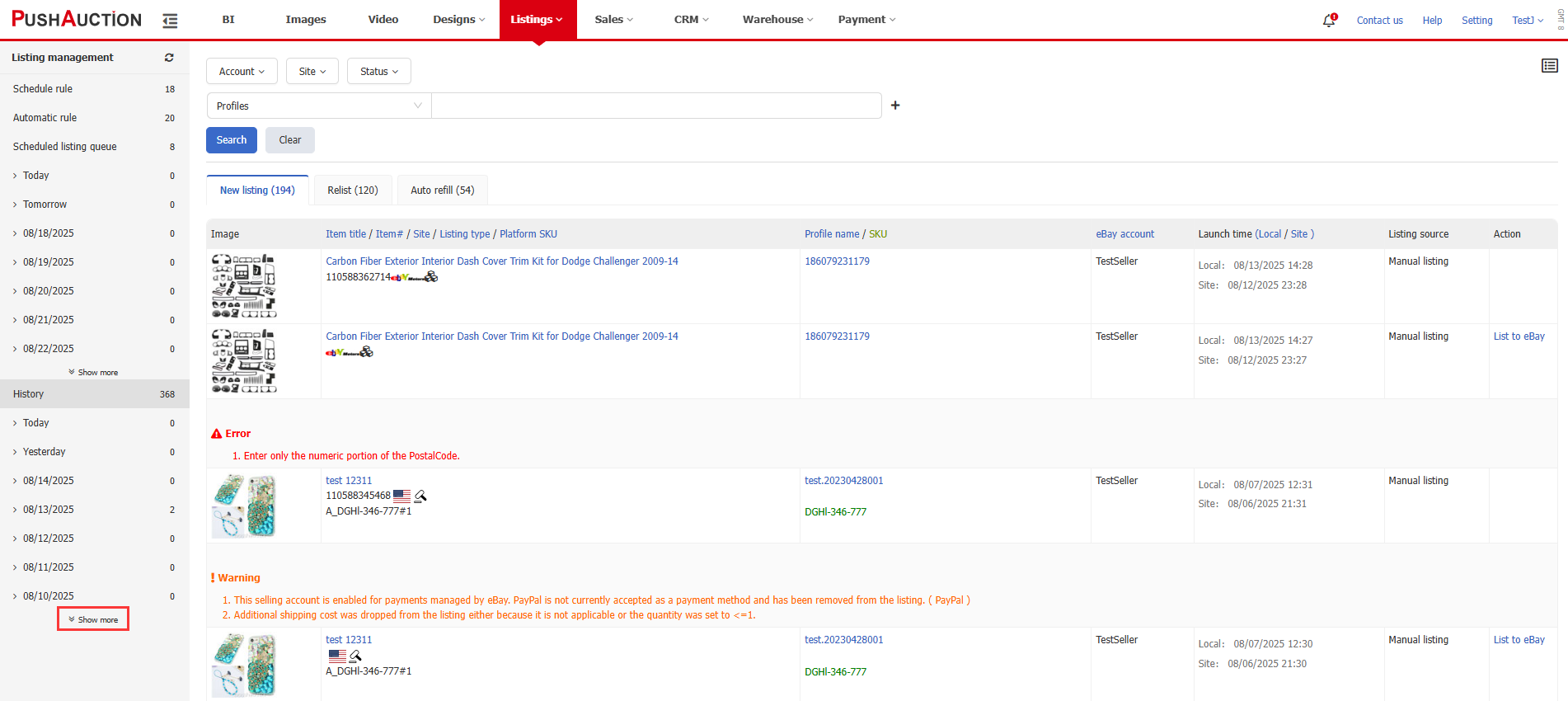Collapse the sidebar with the menu toggle icon
This screenshot has height=701, width=1568.
pyautogui.click(x=170, y=21)
